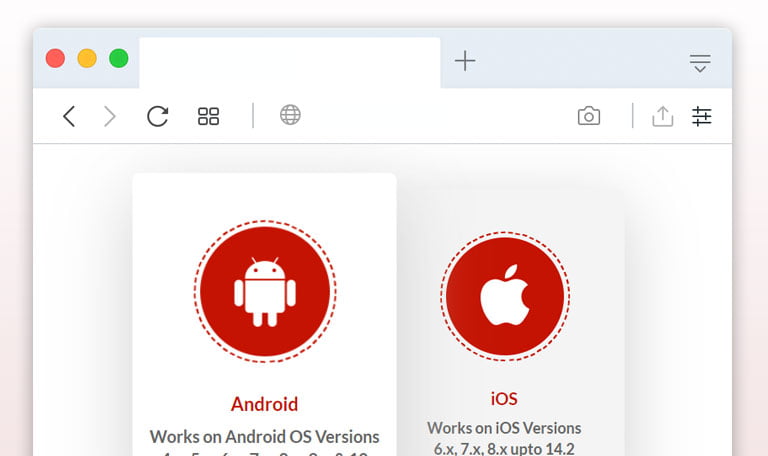Open the tab list dropdown arrow
The image size is (768, 456).
pyautogui.click(x=700, y=63)
